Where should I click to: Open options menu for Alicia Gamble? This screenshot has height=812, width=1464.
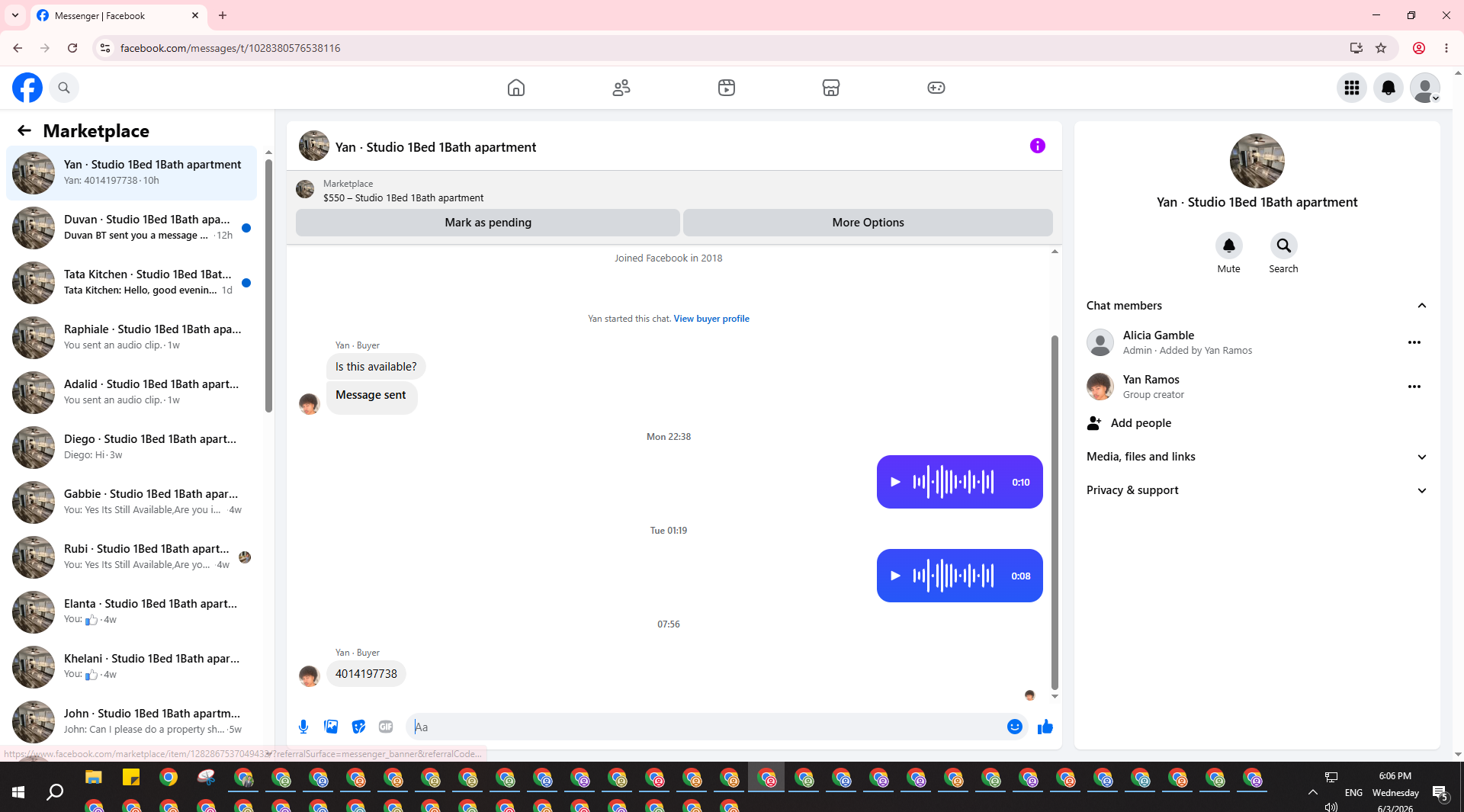click(1414, 342)
